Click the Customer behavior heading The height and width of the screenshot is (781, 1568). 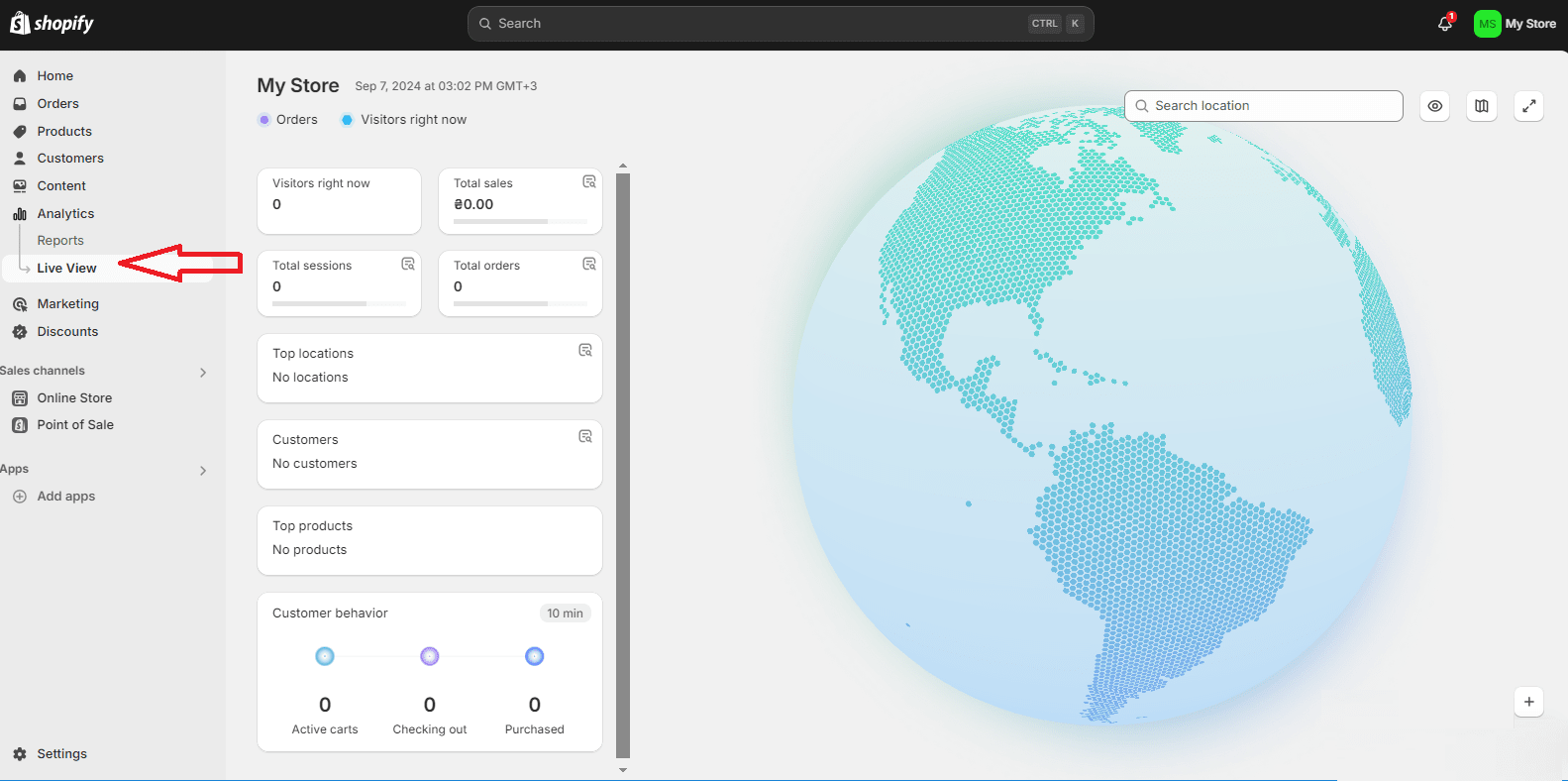click(x=330, y=614)
